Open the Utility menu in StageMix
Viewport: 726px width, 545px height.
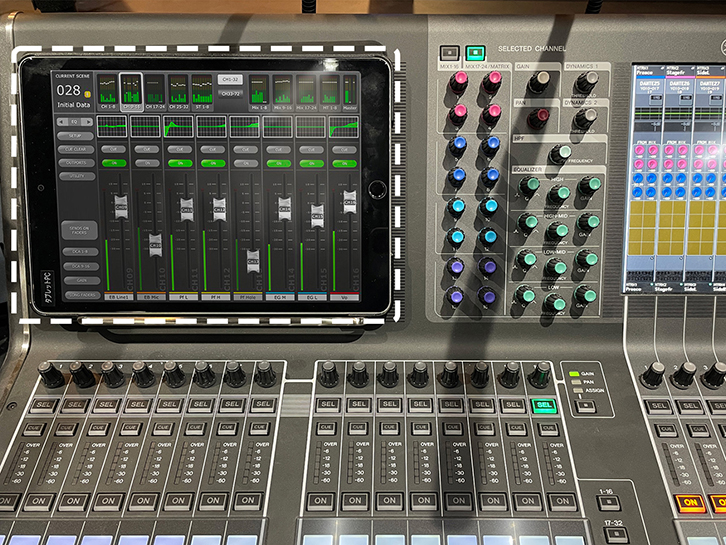coord(78,175)
